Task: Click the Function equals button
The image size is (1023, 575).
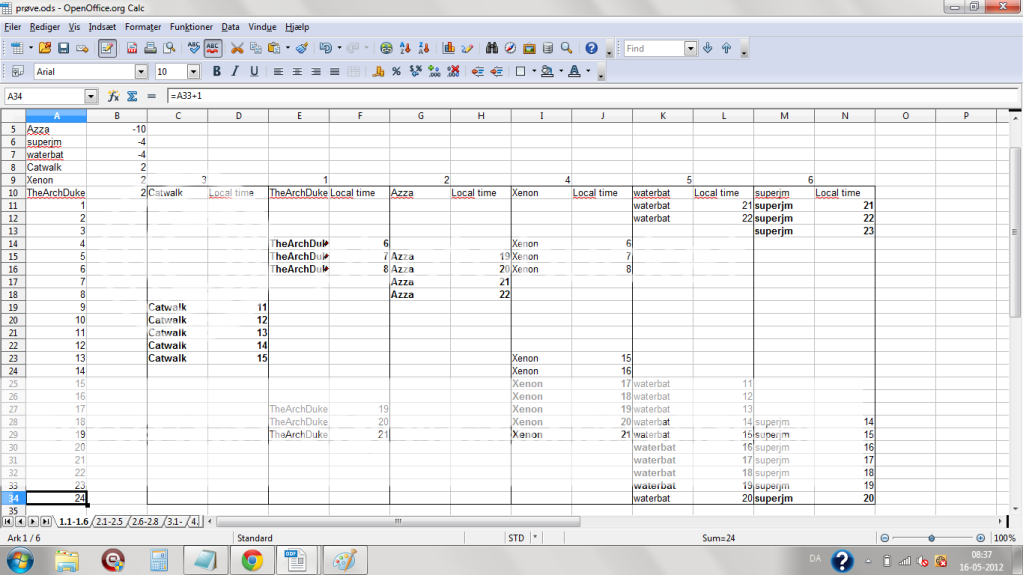Action: [151, 96]
